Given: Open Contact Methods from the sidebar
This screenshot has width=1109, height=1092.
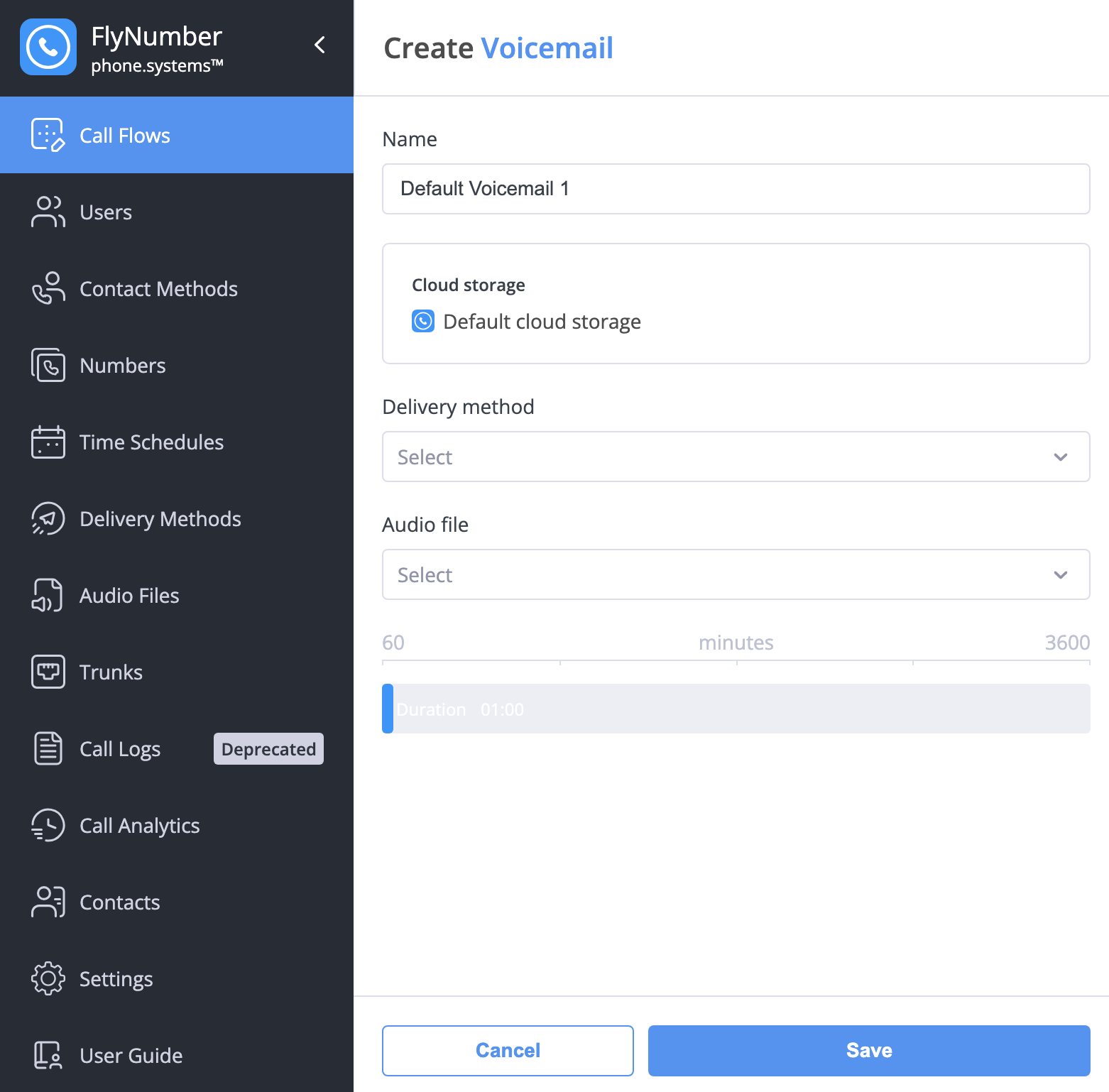Looking at the screenshot, I should click(158, 289).
